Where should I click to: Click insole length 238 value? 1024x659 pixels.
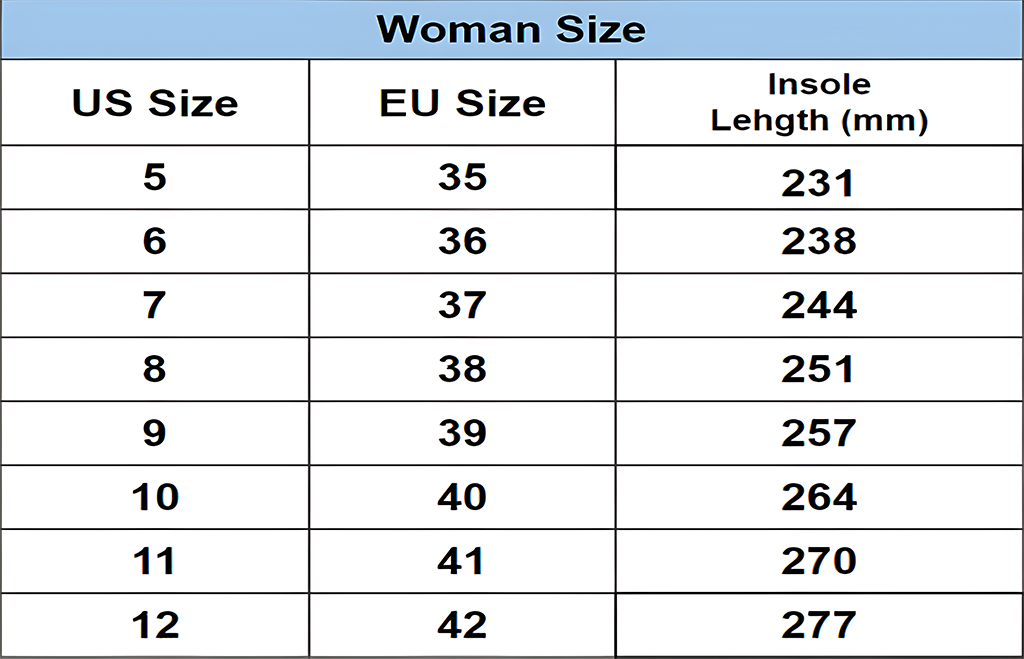point(819,241)
